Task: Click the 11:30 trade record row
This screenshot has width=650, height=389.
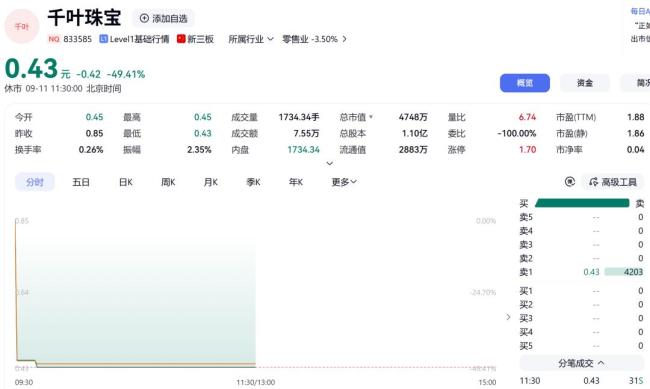Action: [x=582, y=381]
